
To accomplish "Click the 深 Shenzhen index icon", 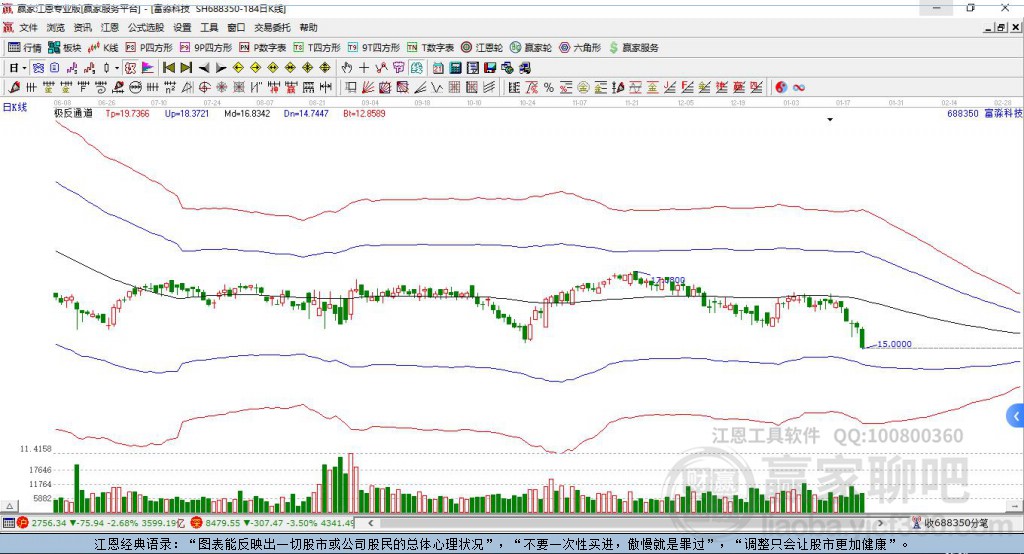I will 197,523.
